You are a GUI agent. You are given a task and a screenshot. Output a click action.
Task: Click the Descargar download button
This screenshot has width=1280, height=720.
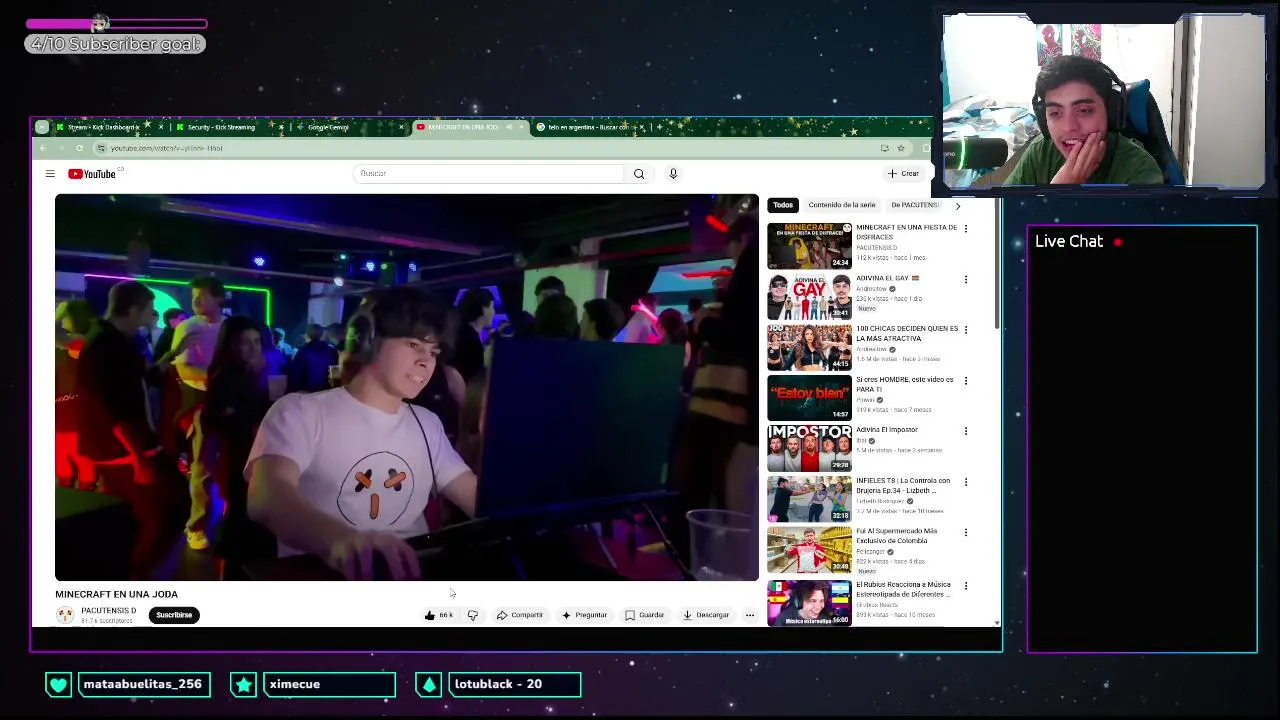[706, 615]
